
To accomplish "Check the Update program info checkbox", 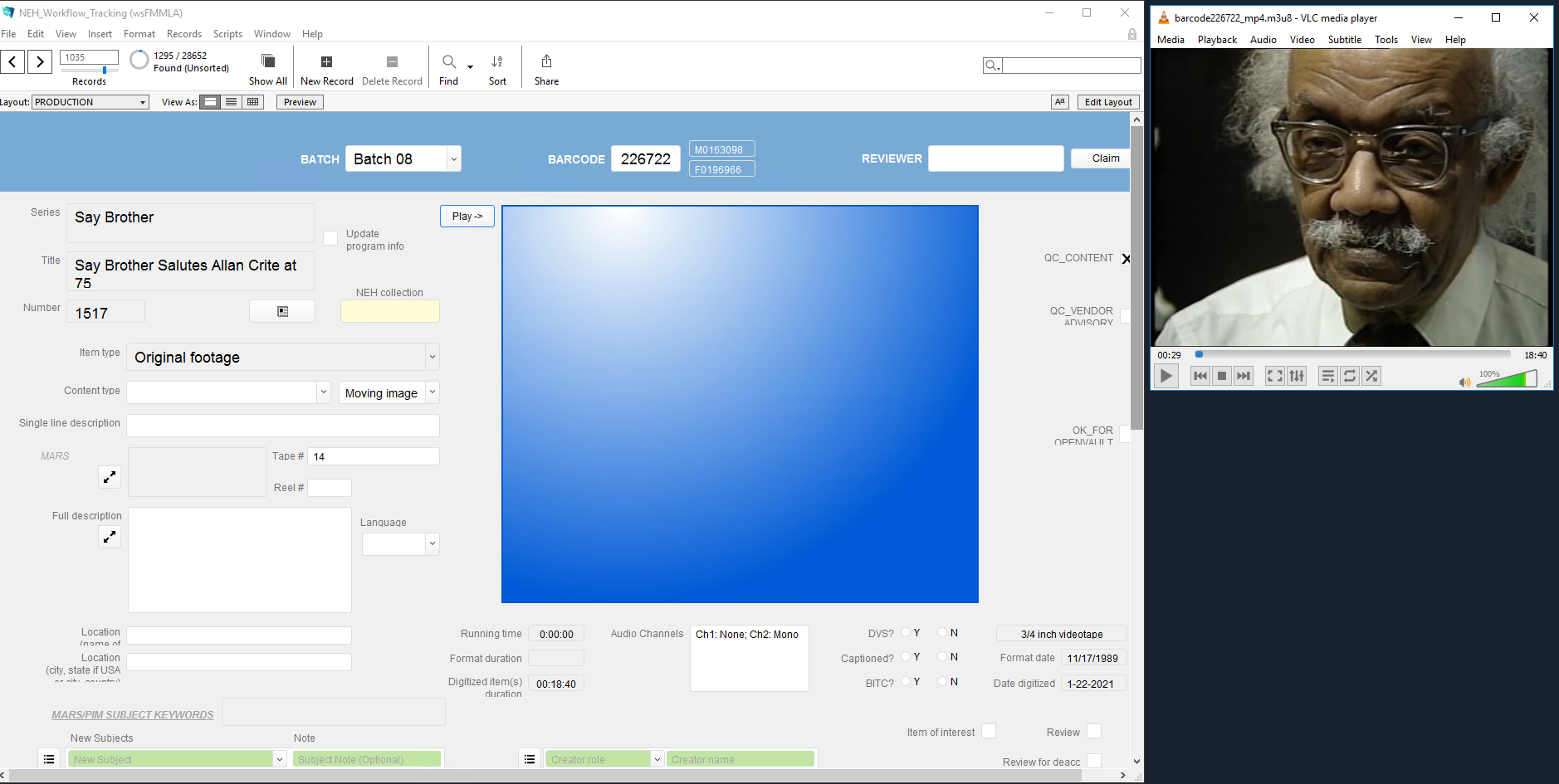I will (330, 238).
